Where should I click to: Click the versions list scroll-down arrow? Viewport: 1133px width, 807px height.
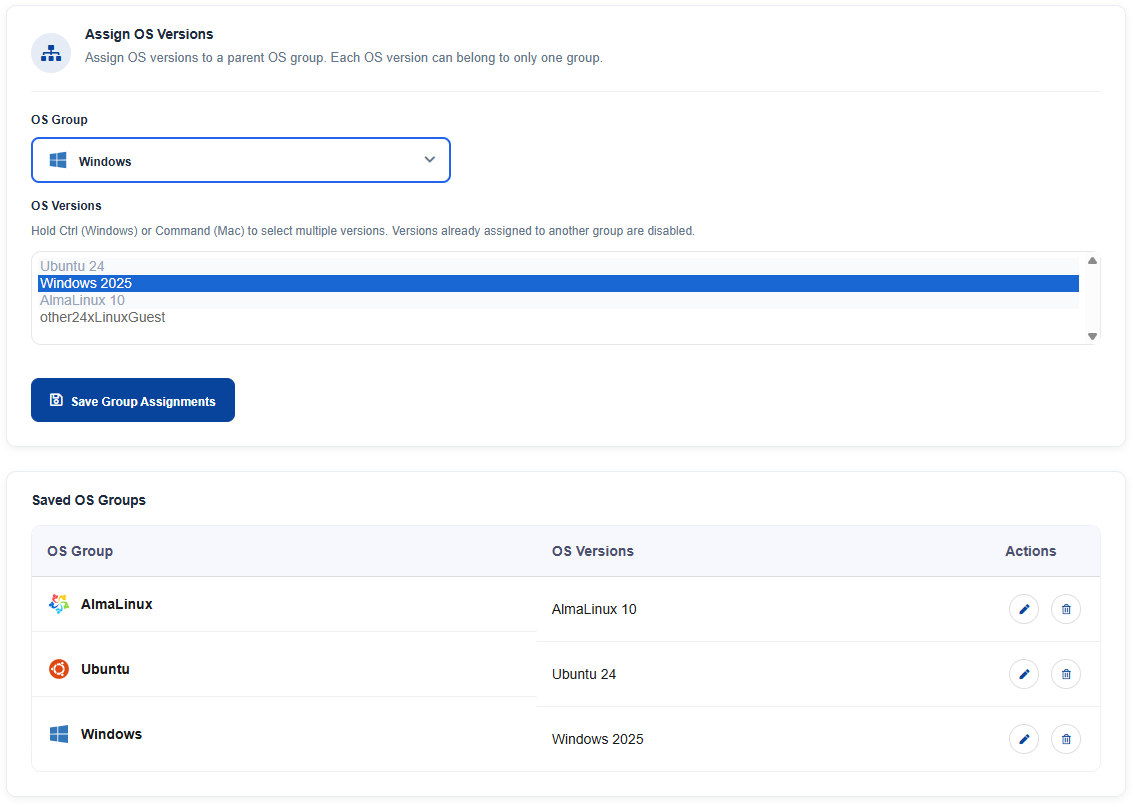pos(1093,336)
